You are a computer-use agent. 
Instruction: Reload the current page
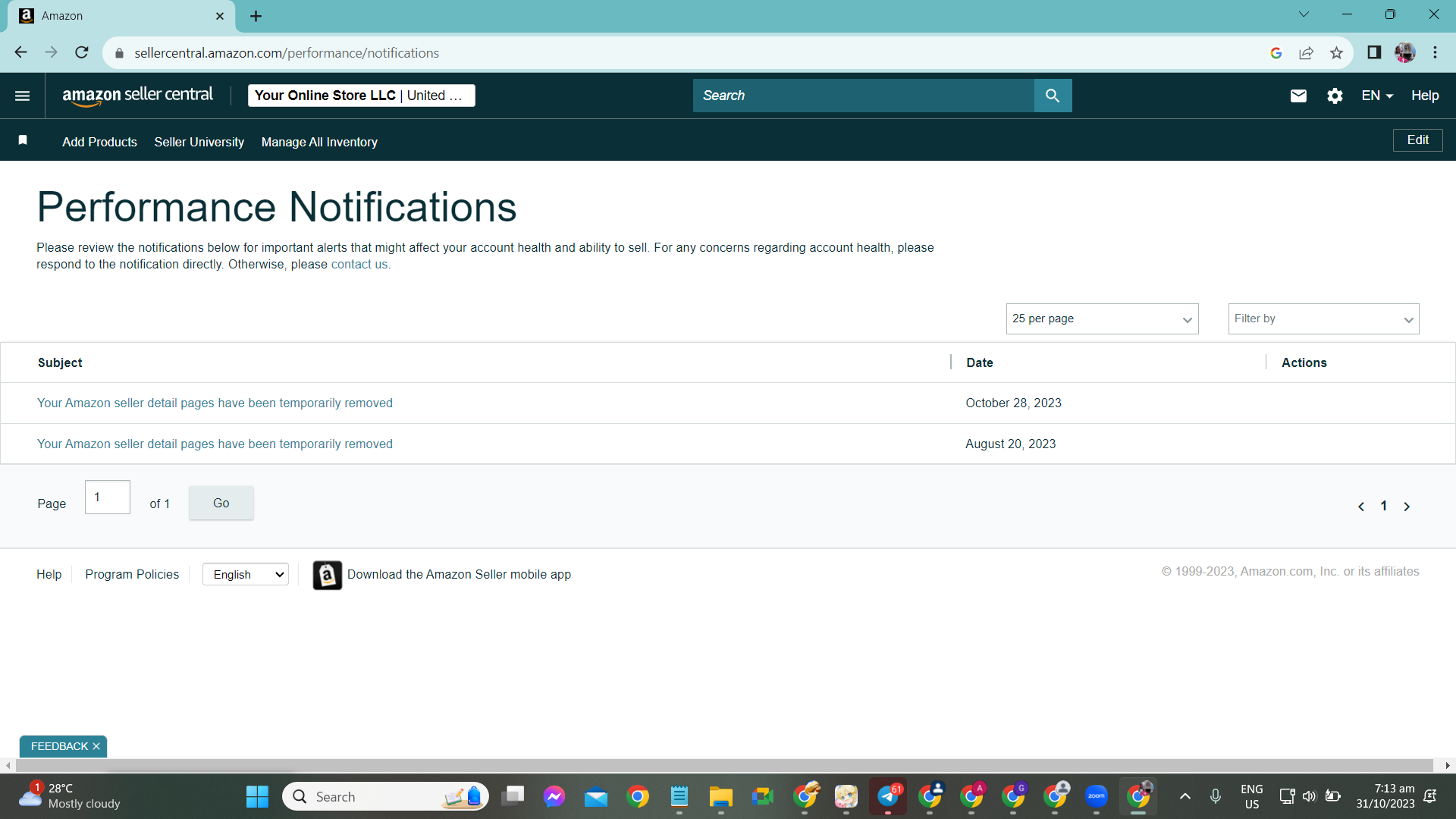point(82,52)
